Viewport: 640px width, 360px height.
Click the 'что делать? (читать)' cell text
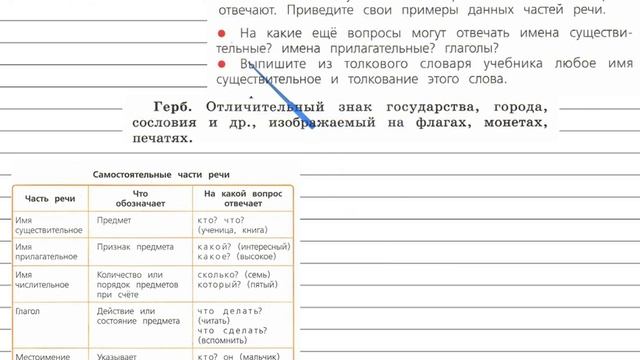pos(230,316)
